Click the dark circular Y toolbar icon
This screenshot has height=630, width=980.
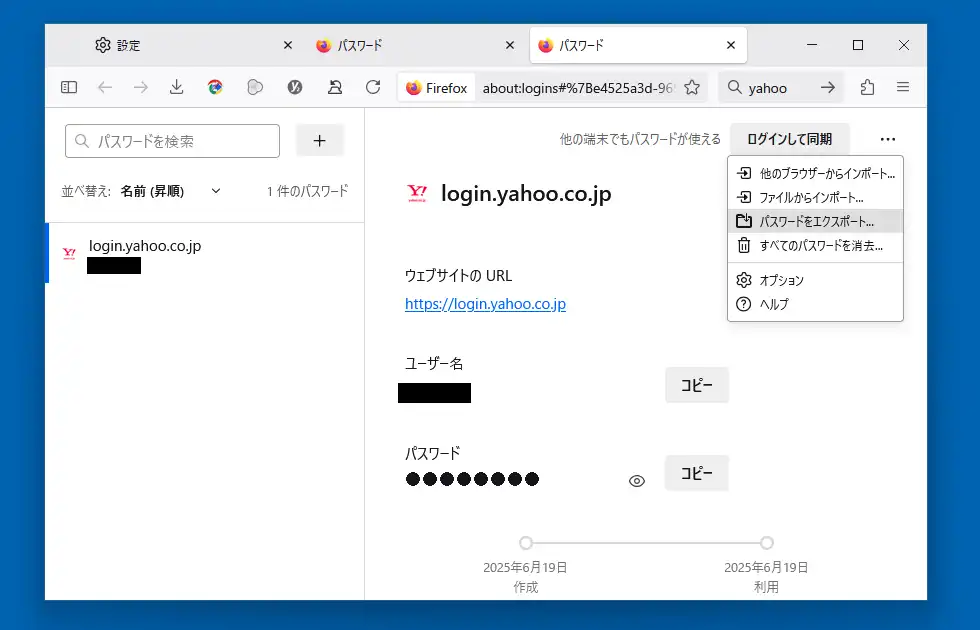tap(295, 87)
